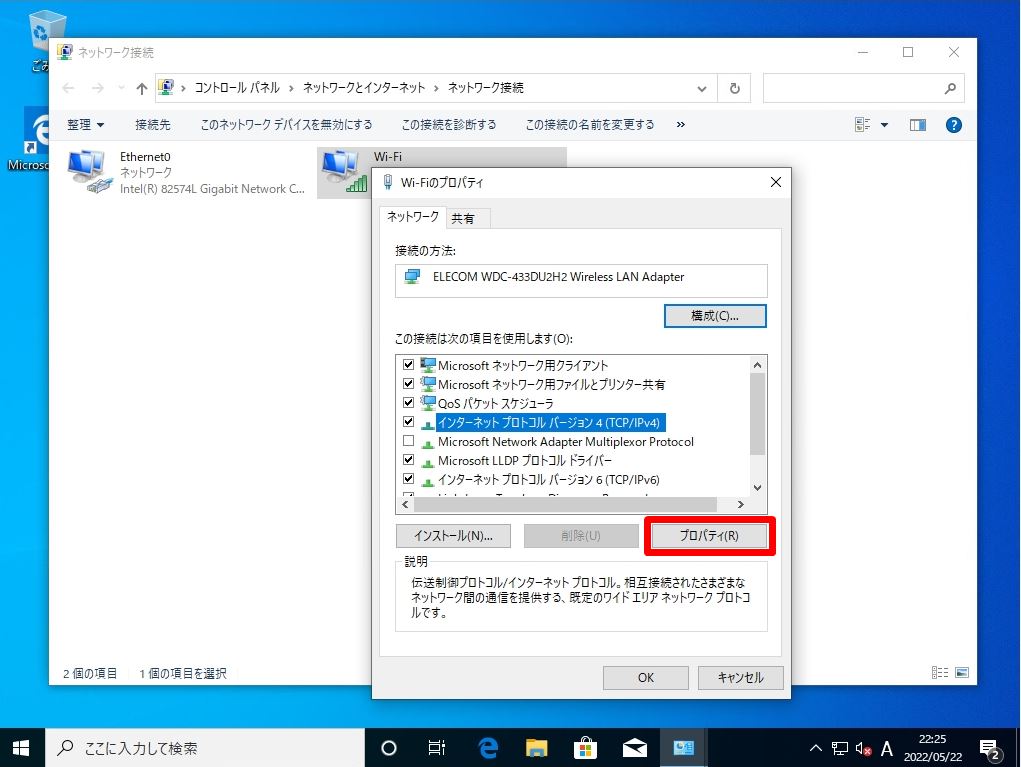Click the Control Panel taskbar icon
This screenshot has width=1021, height=767.
(x=683, y=748)
